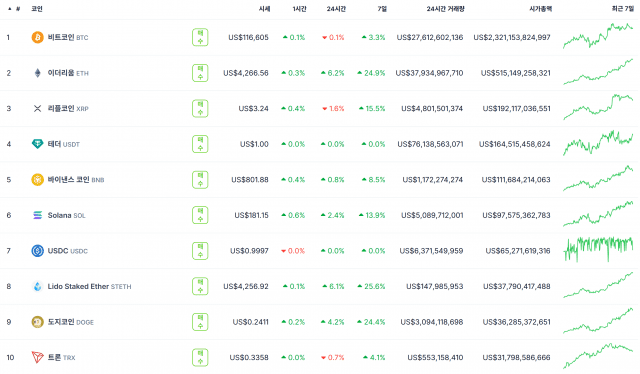Open the Lido Staked Ether STETH link
The height and width of the screenshot is (374, 640).
coord(89,287)
